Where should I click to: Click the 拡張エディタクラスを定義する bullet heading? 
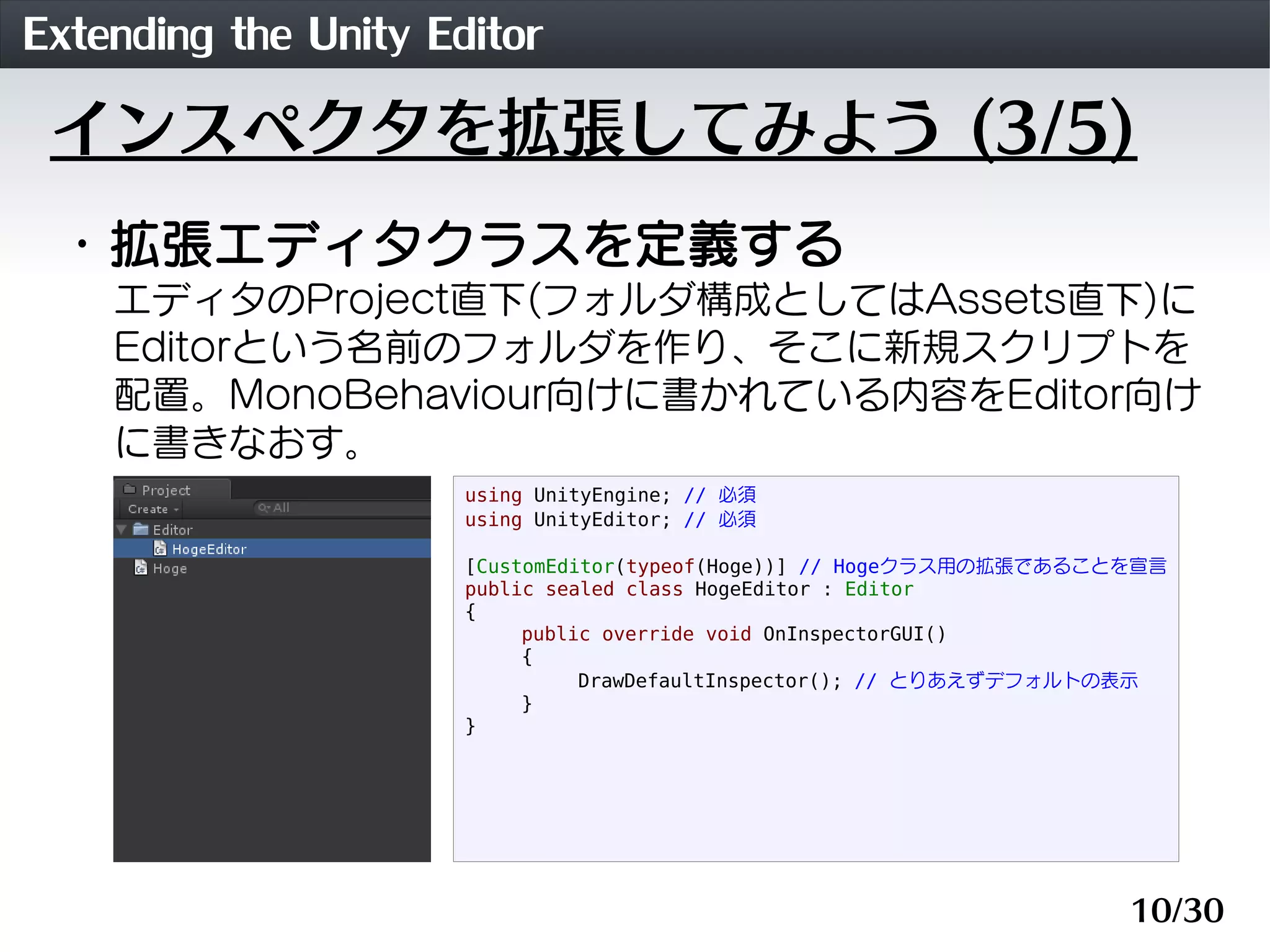coord(477,244)
